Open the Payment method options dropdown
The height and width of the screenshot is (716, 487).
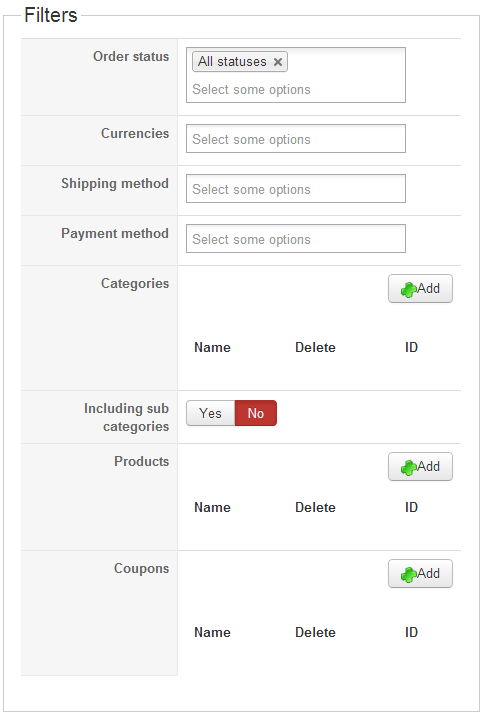296,239
